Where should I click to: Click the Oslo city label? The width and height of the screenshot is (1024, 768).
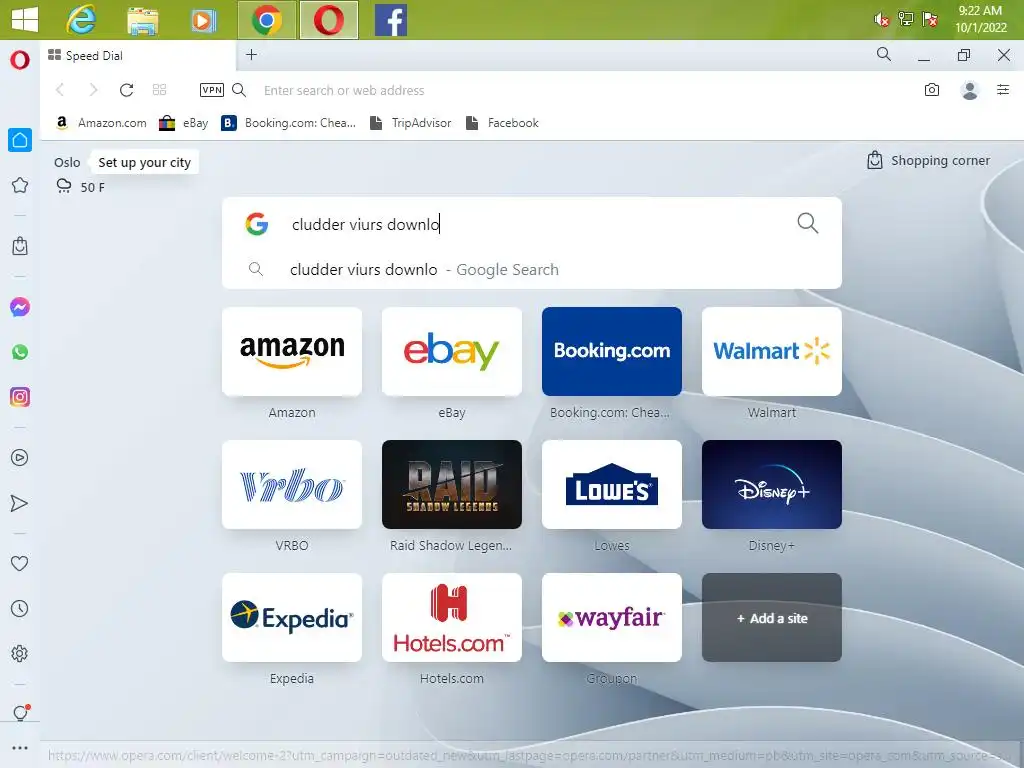(67, 163)
